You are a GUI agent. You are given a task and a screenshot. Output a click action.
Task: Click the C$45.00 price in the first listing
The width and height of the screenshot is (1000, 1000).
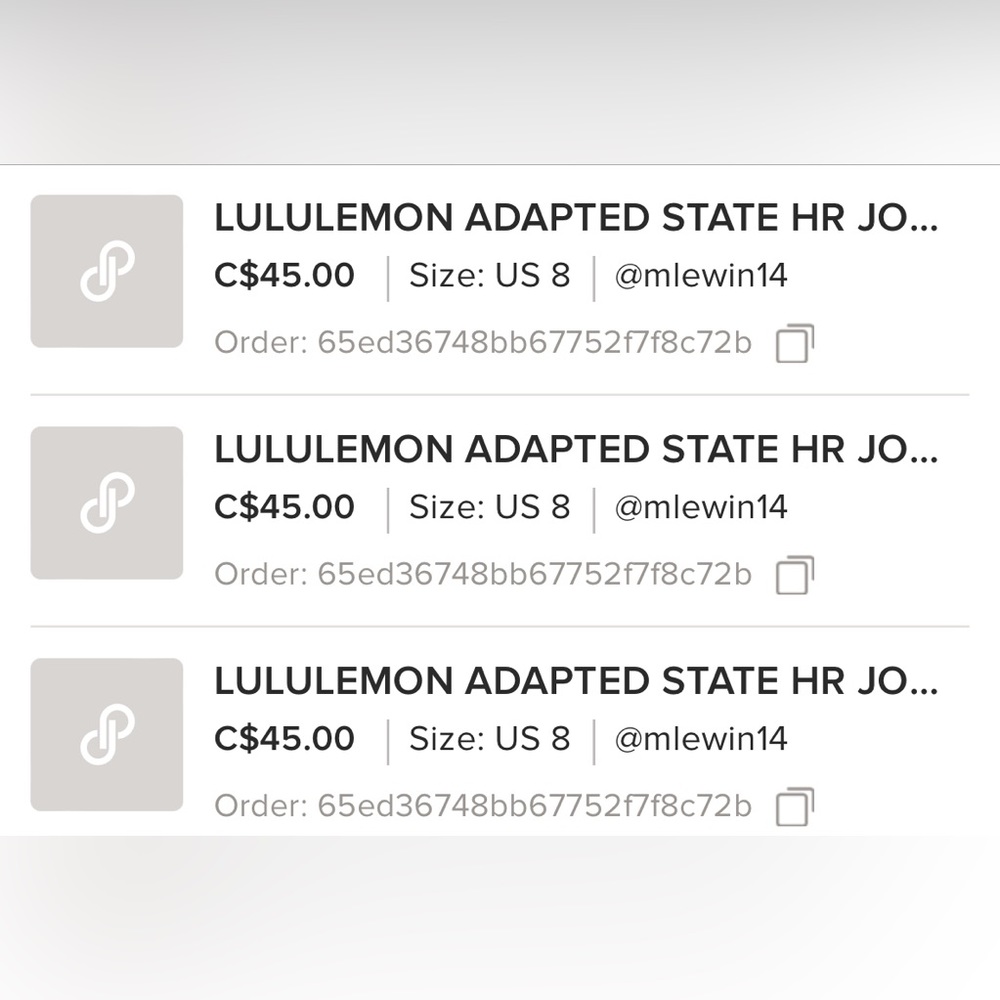click(x=284, y=275)
